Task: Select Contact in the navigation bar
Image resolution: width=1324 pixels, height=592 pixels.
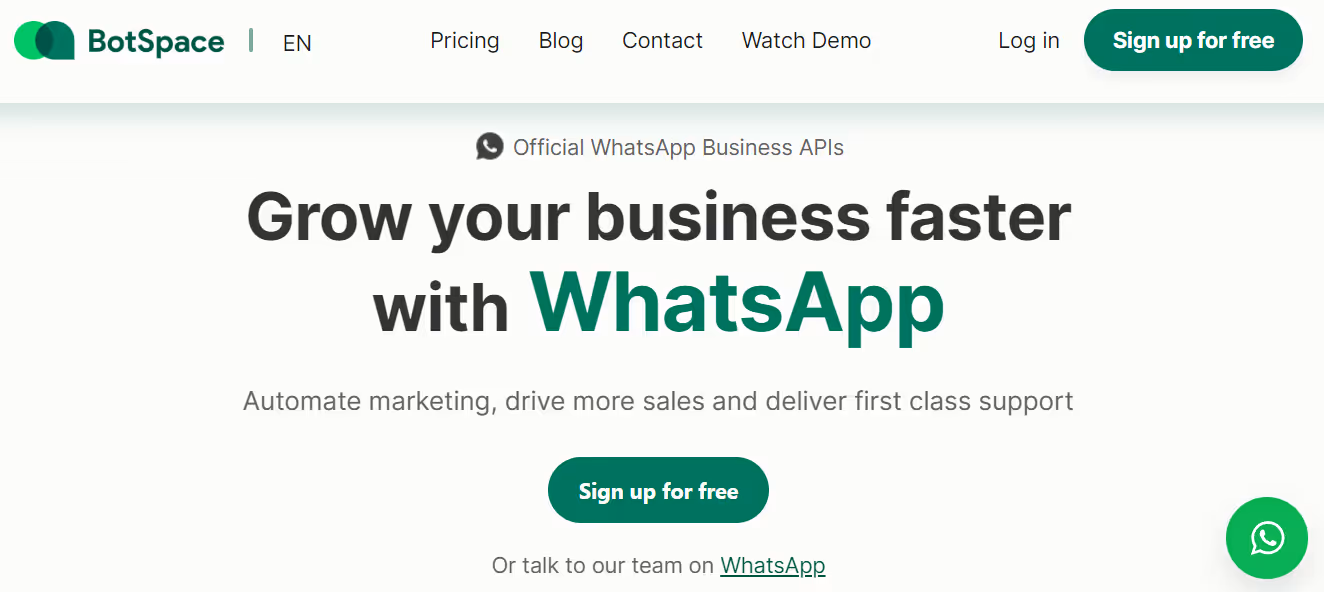Action: coord(662,41)
